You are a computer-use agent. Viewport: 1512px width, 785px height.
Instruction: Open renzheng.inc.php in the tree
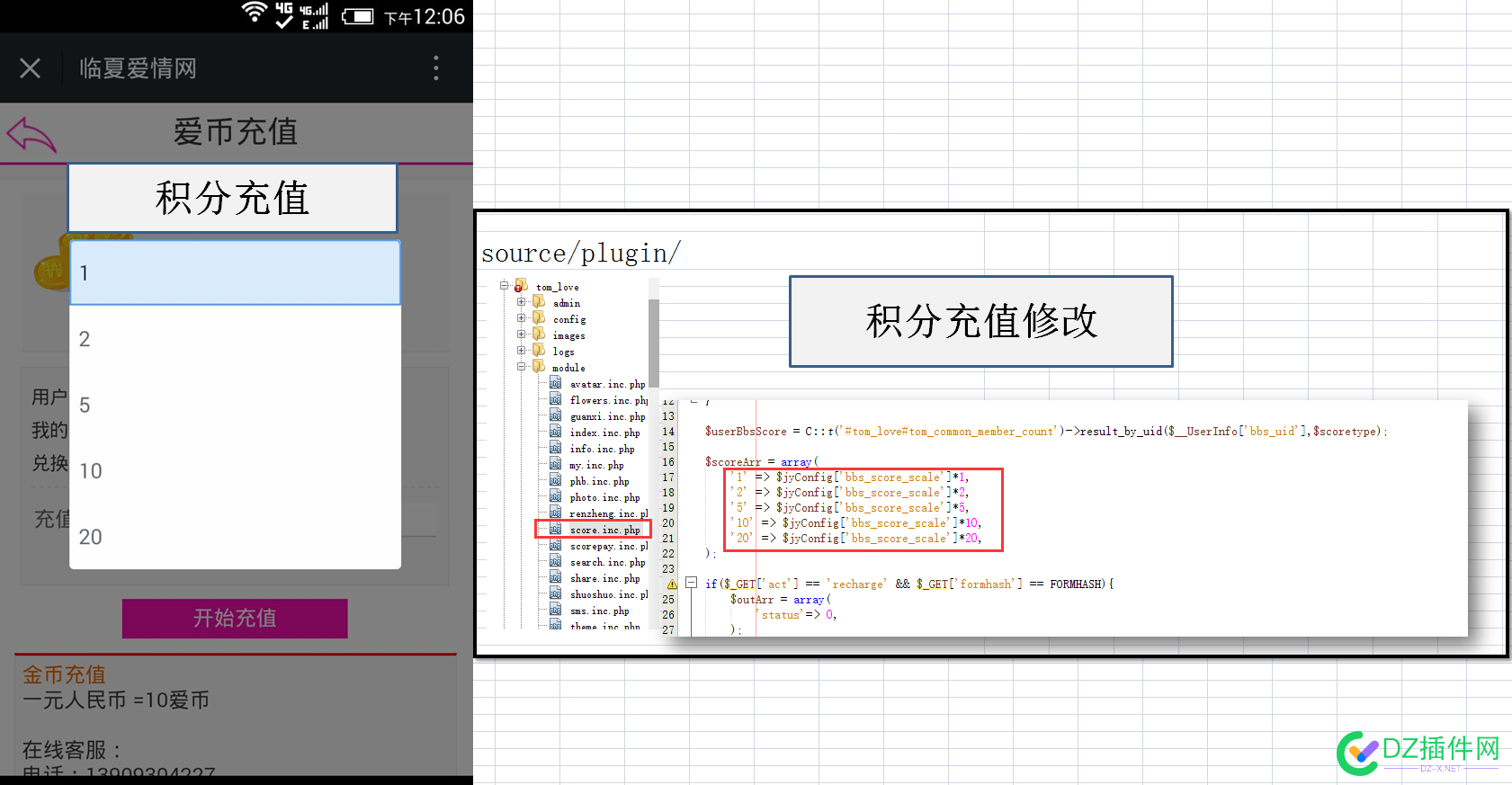[608, 513]
